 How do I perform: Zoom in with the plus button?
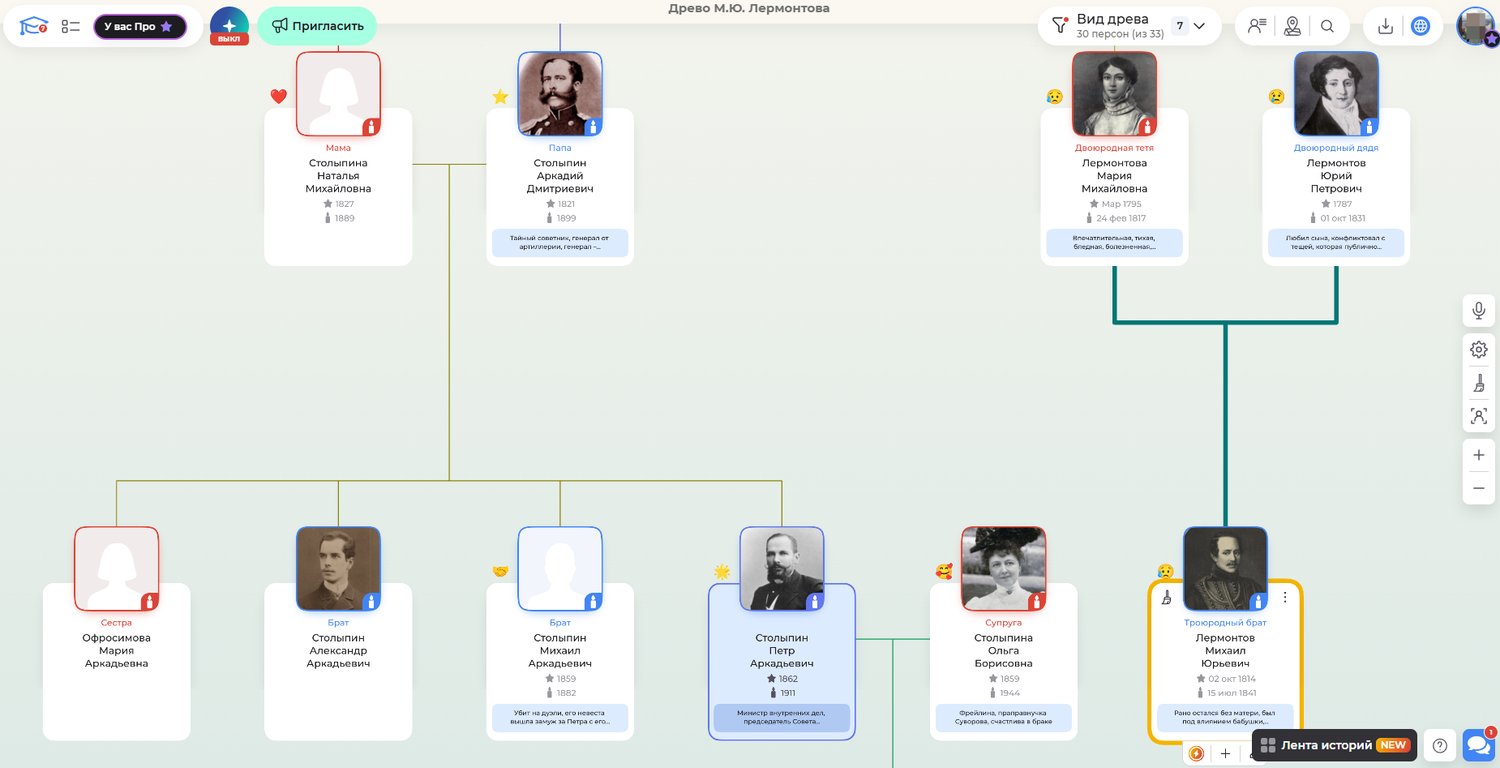tap(1478, 454)
